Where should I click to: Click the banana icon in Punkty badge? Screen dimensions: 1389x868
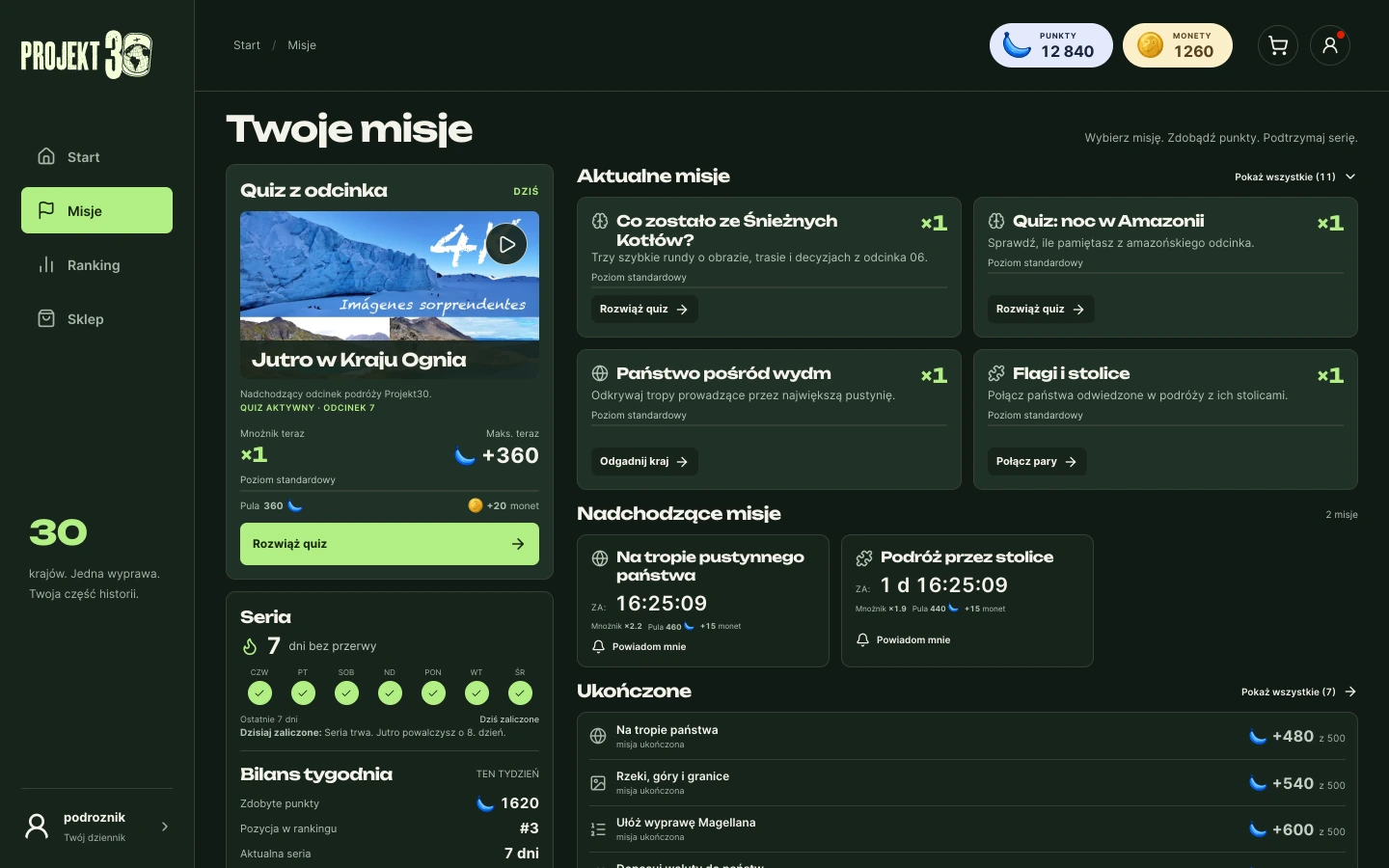1017,45
